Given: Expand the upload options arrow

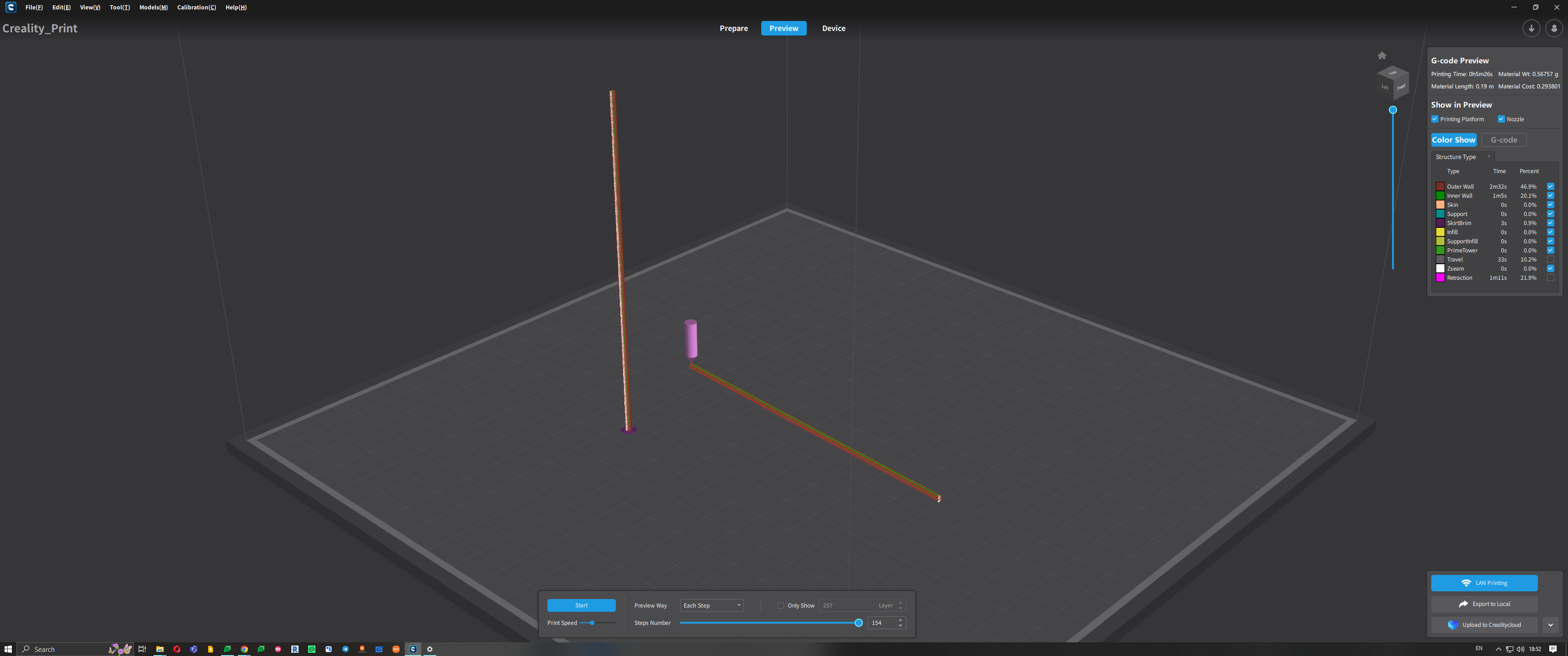Looking at the screenshot, I should pyautogui.click(x=1550, y=625).
